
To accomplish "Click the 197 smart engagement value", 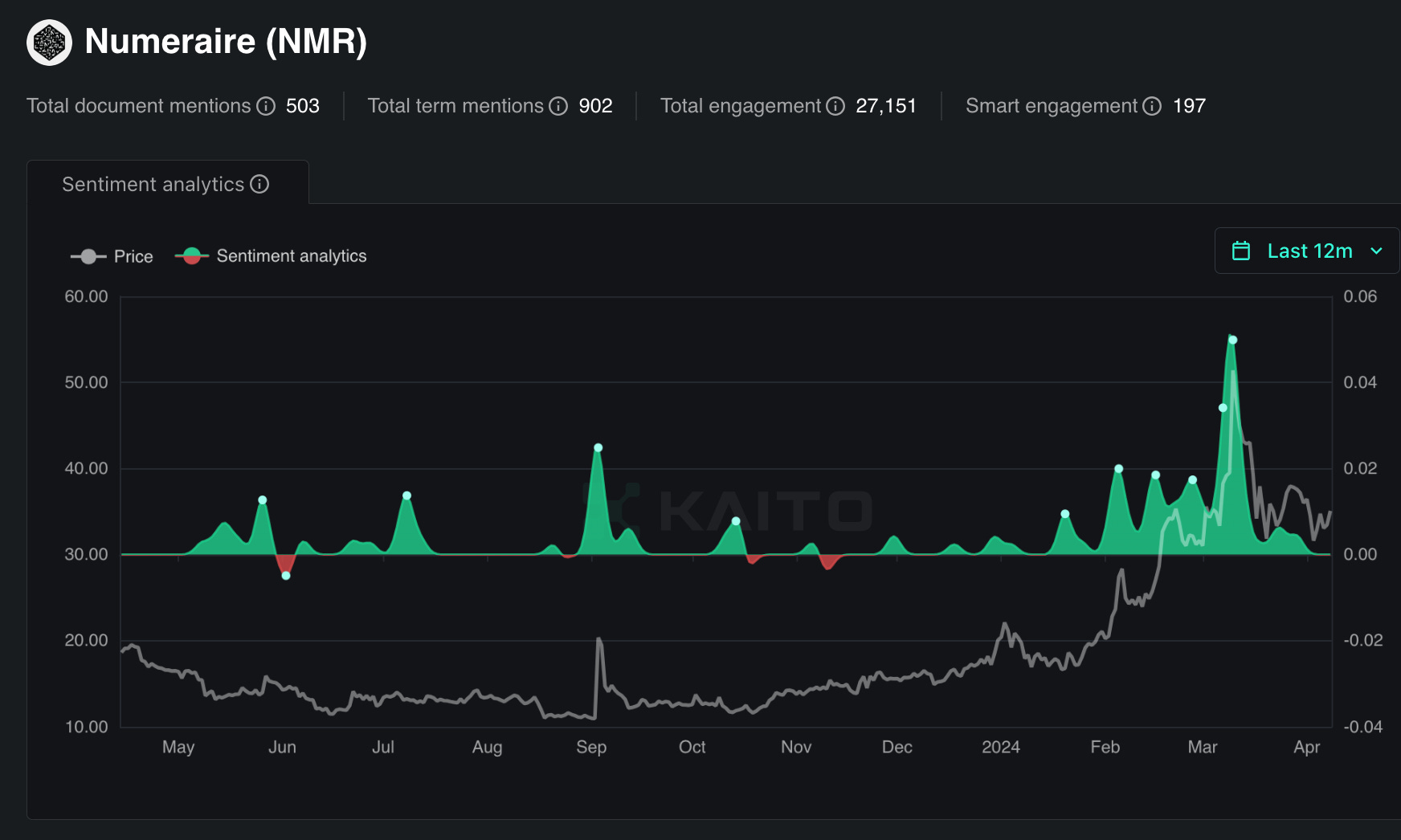I will click(1189, 106).
